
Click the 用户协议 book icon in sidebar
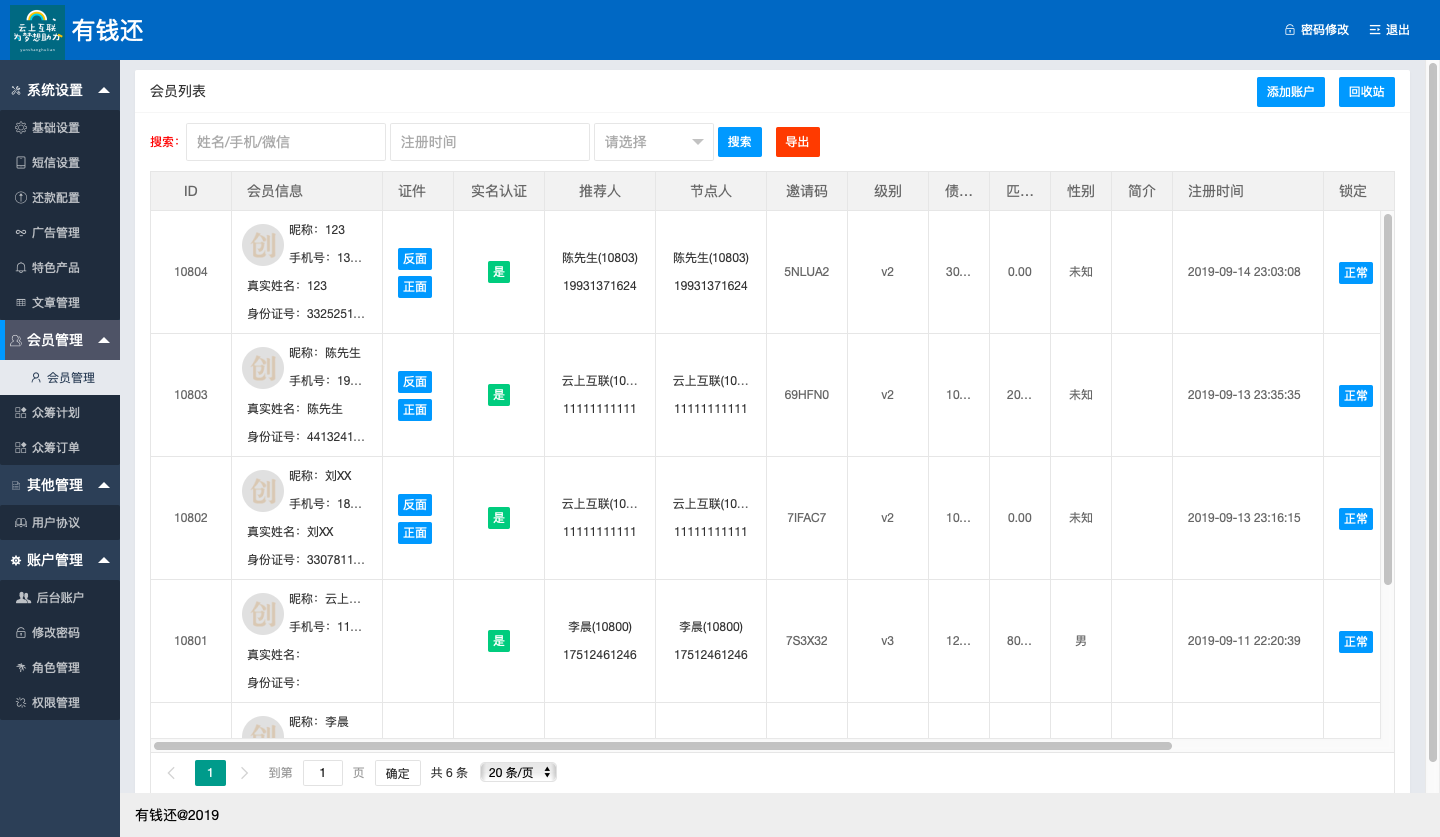pyautogui.click(x=21, y=523)
